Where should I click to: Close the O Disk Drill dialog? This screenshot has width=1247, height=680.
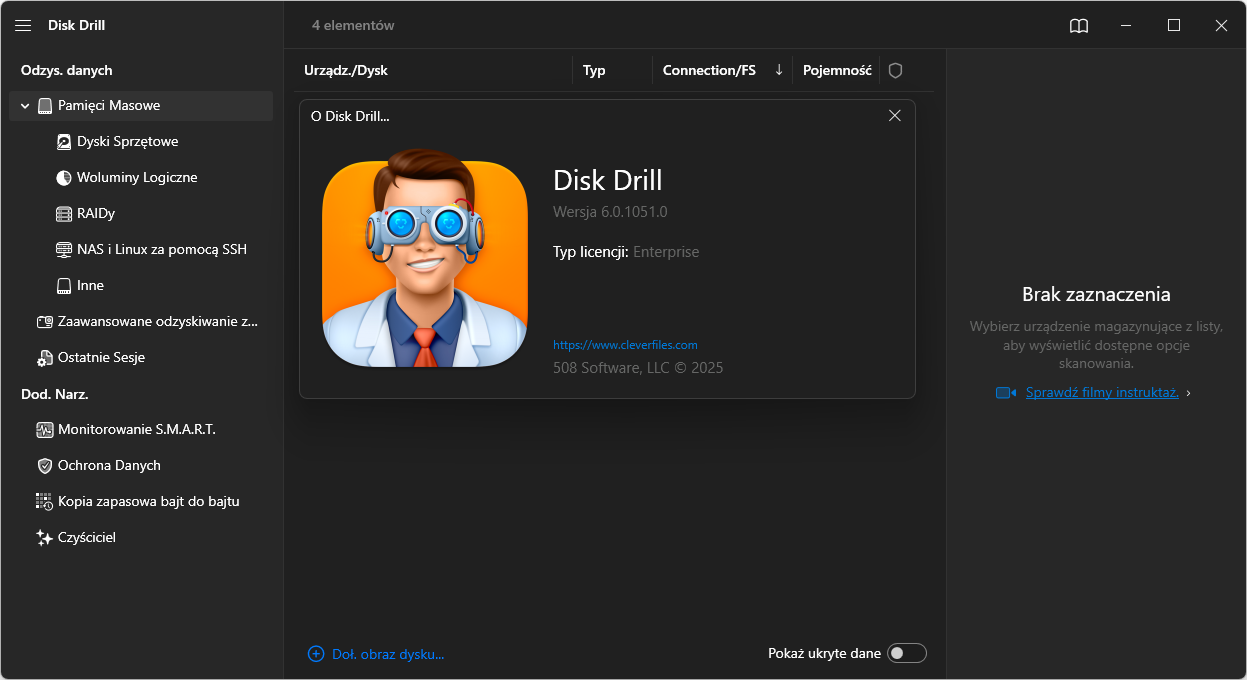(x=895, y=116)
